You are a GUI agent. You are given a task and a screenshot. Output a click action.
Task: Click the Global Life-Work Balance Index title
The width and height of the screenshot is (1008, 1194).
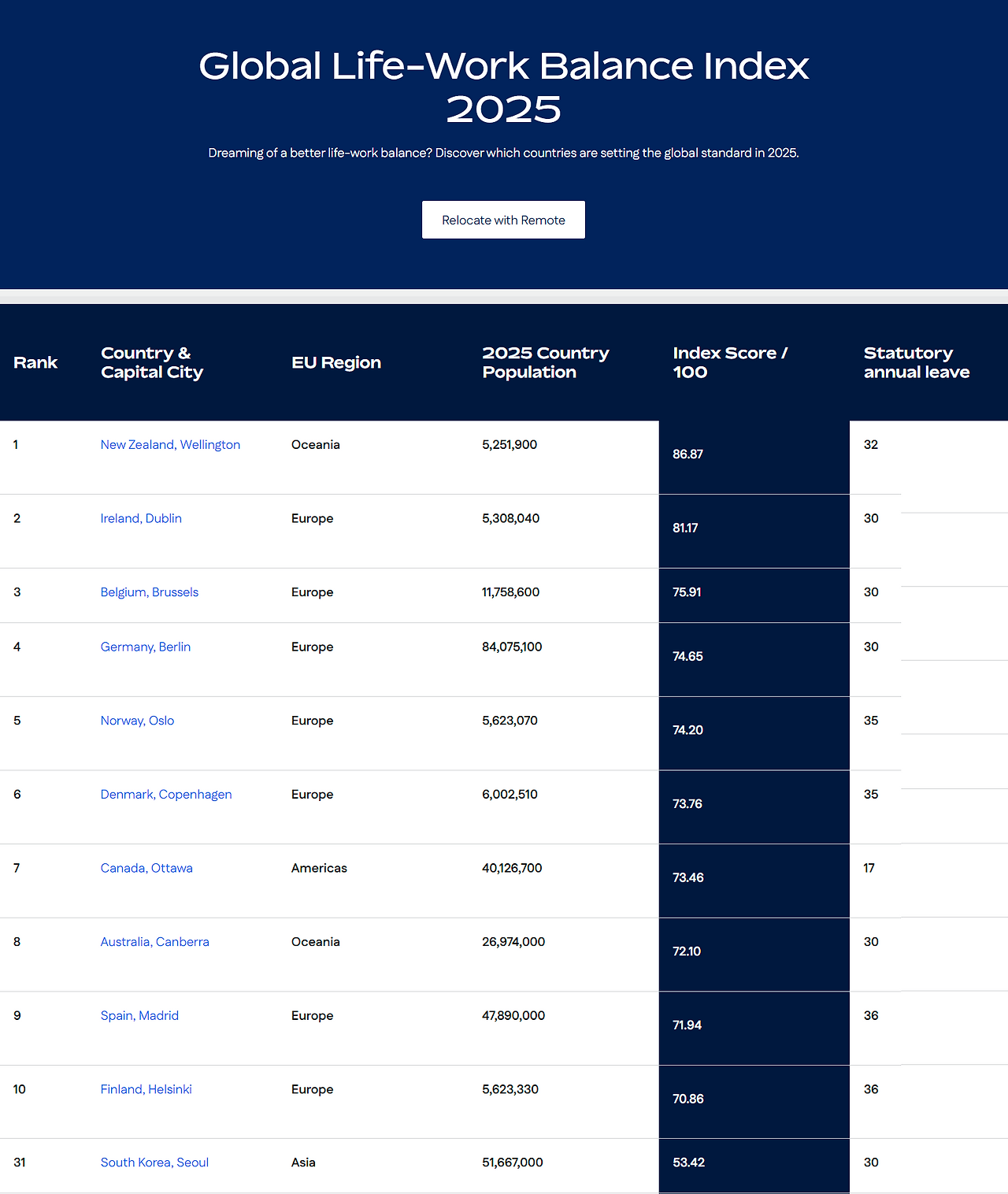click(x=504, y=87)
